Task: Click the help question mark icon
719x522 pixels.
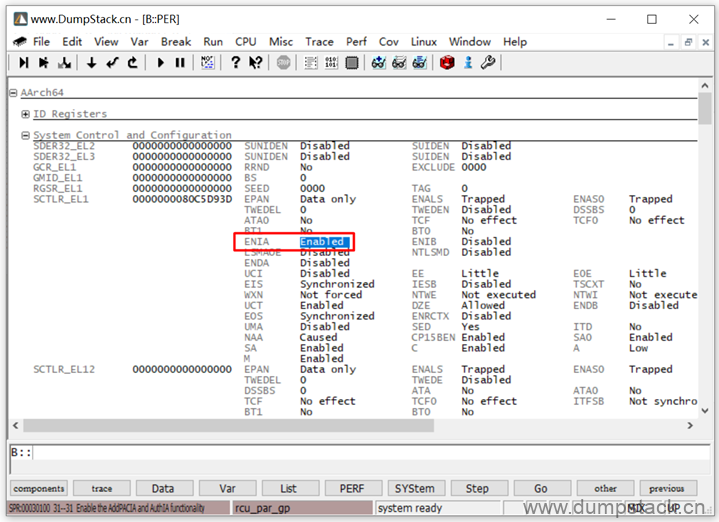Action: [x=236, y=62]
